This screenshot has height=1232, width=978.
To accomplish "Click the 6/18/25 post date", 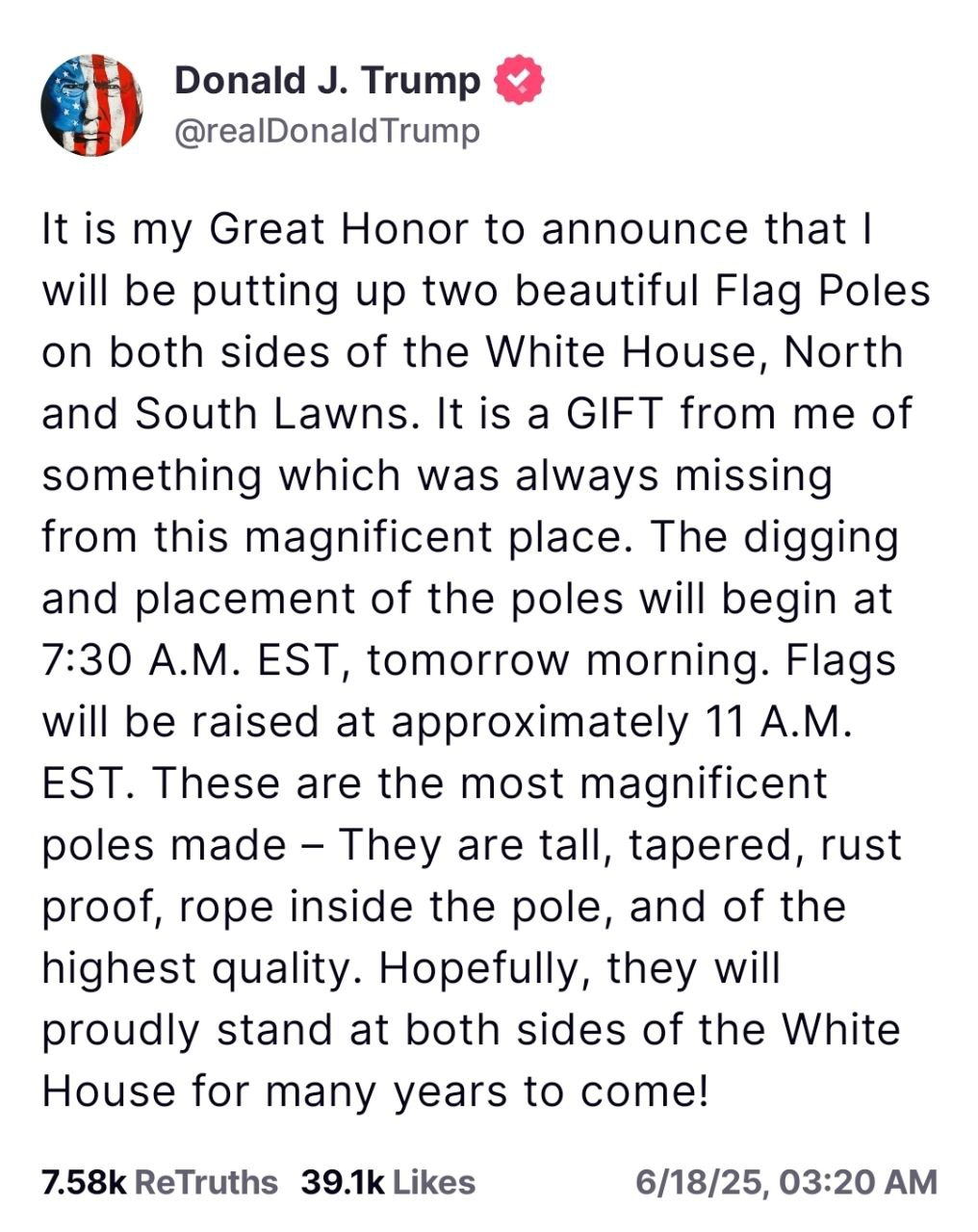I will click(x=700, y=1182).
